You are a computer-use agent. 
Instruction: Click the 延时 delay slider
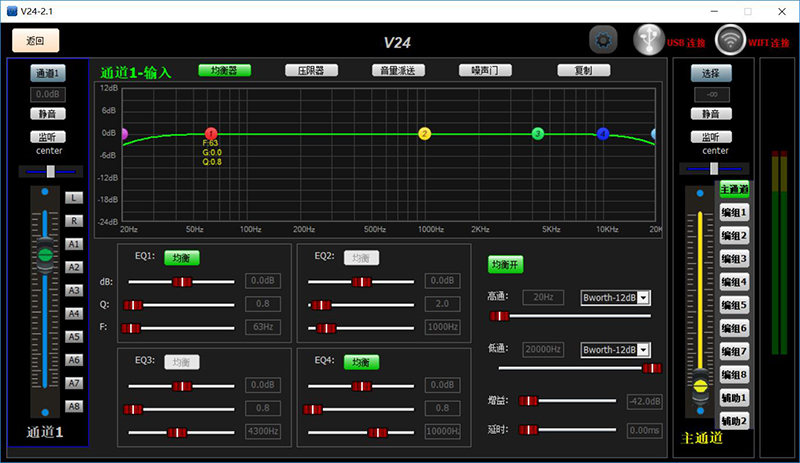[x=568, y=430]
